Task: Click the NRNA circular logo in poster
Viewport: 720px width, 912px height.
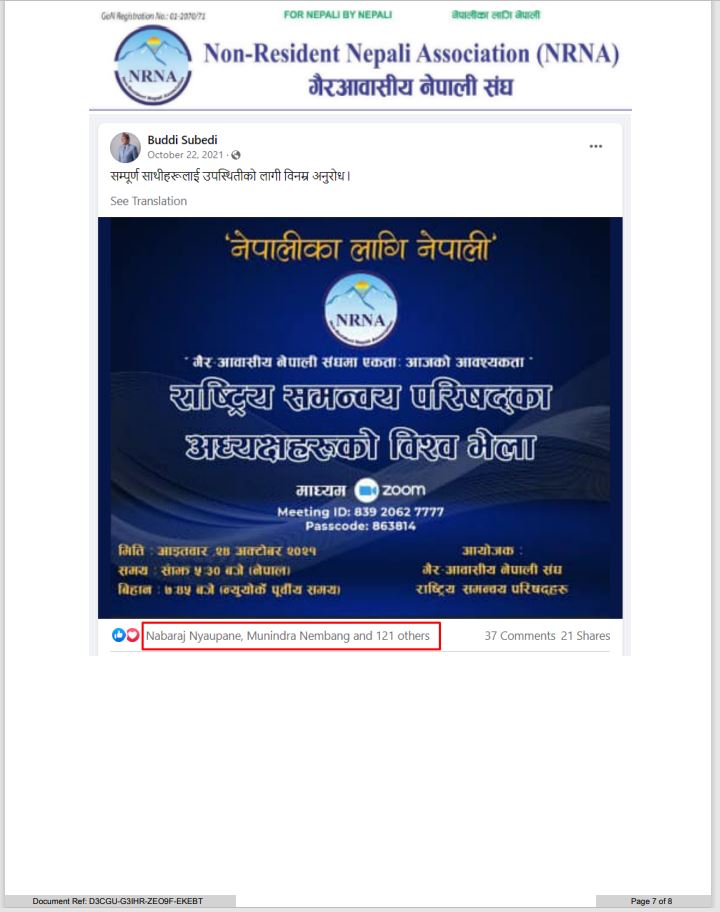Action: (x=361, y=311)
